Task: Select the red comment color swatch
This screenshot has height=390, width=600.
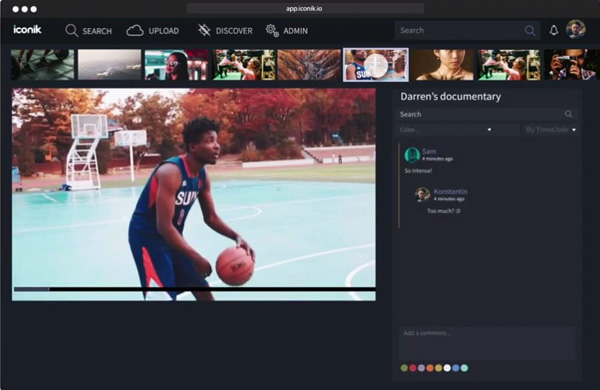Action: [413, 368]
